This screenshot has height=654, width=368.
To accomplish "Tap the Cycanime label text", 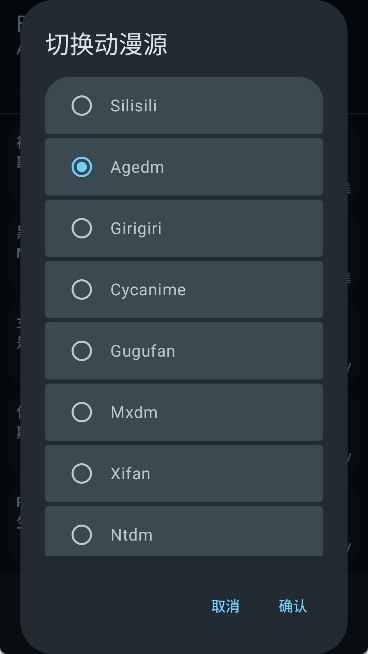I will [x=148, y=290].
